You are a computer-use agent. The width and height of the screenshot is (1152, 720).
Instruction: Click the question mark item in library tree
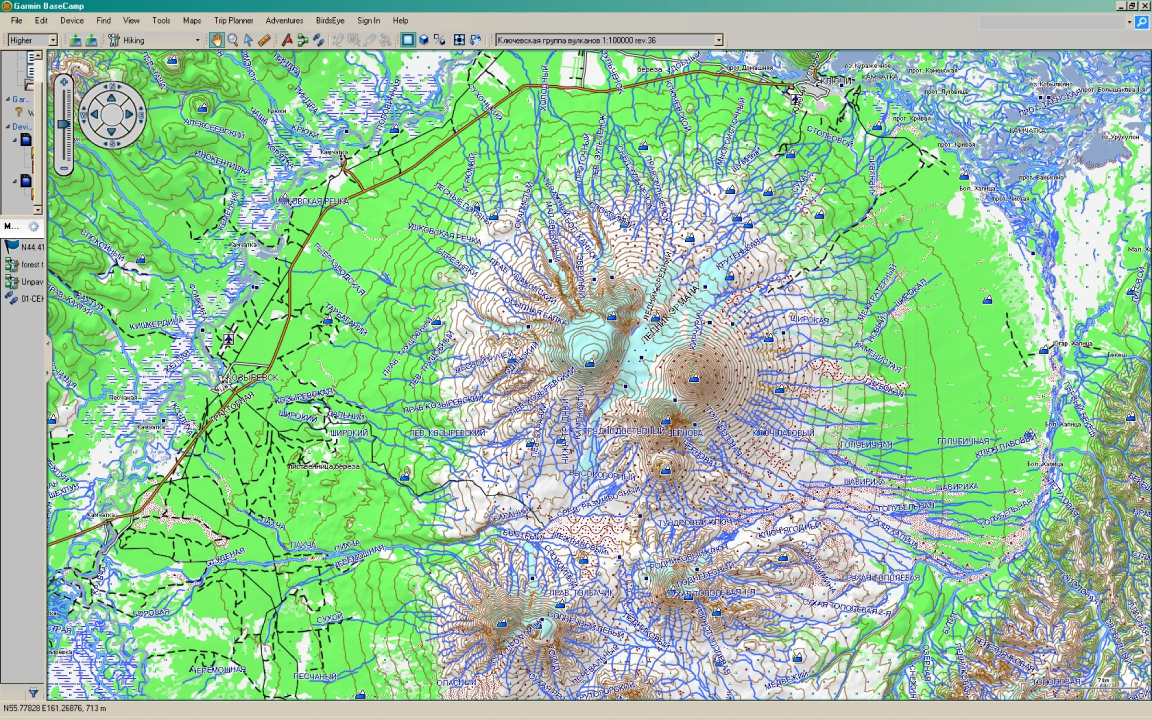(x=20, y=112)
